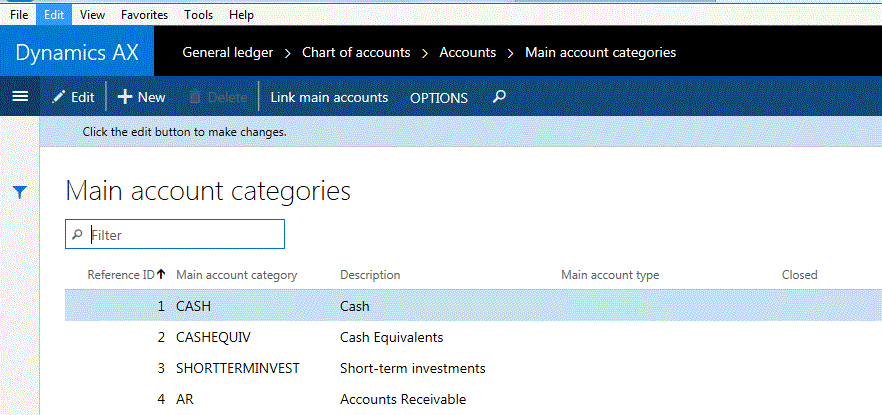Click into the Filter text box
Viewport: 882px width, 415px height.
point(185,235)
